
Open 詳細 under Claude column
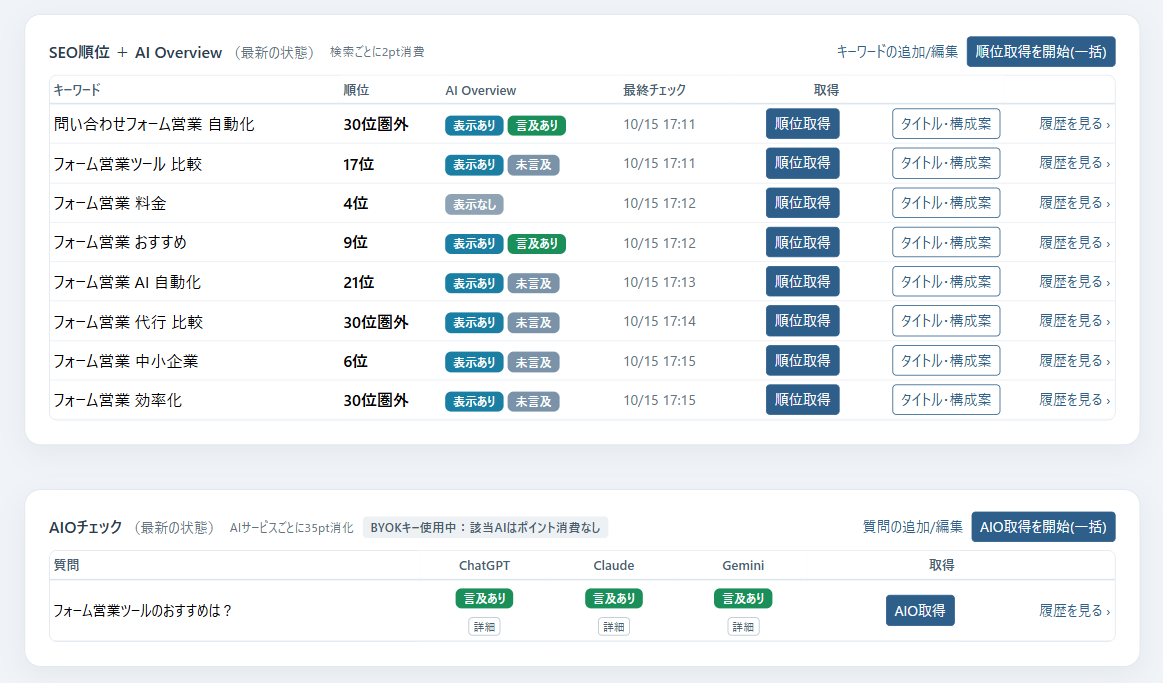(x=613, y=627)
